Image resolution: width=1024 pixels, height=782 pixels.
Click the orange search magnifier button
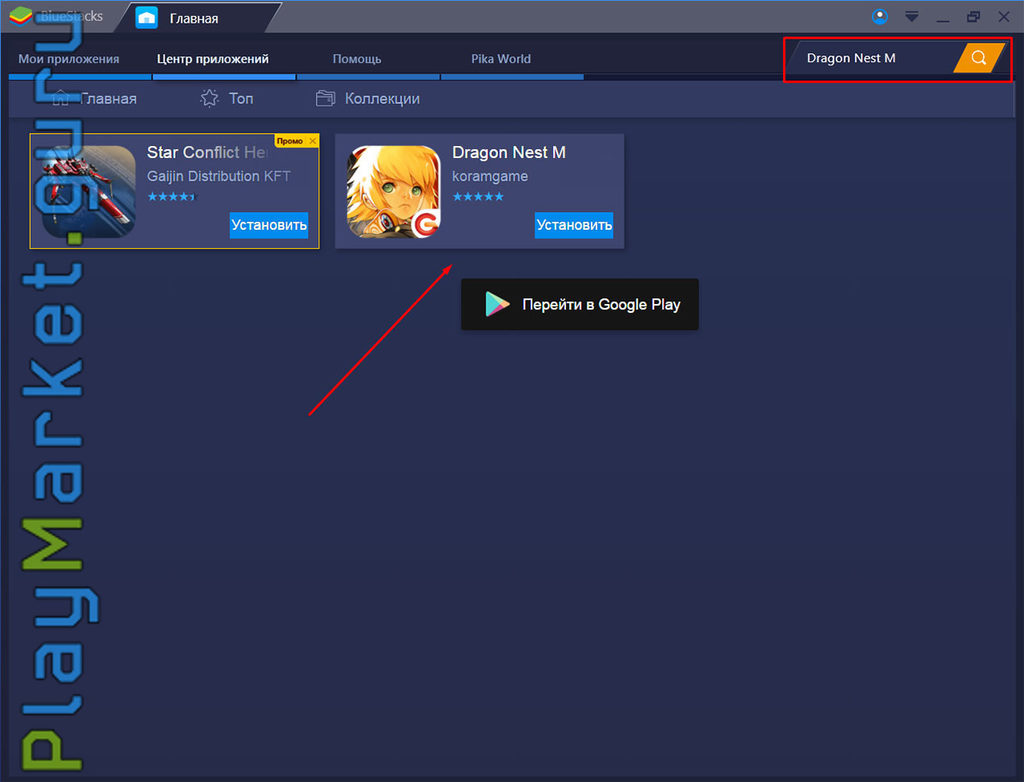pos(978,58)
